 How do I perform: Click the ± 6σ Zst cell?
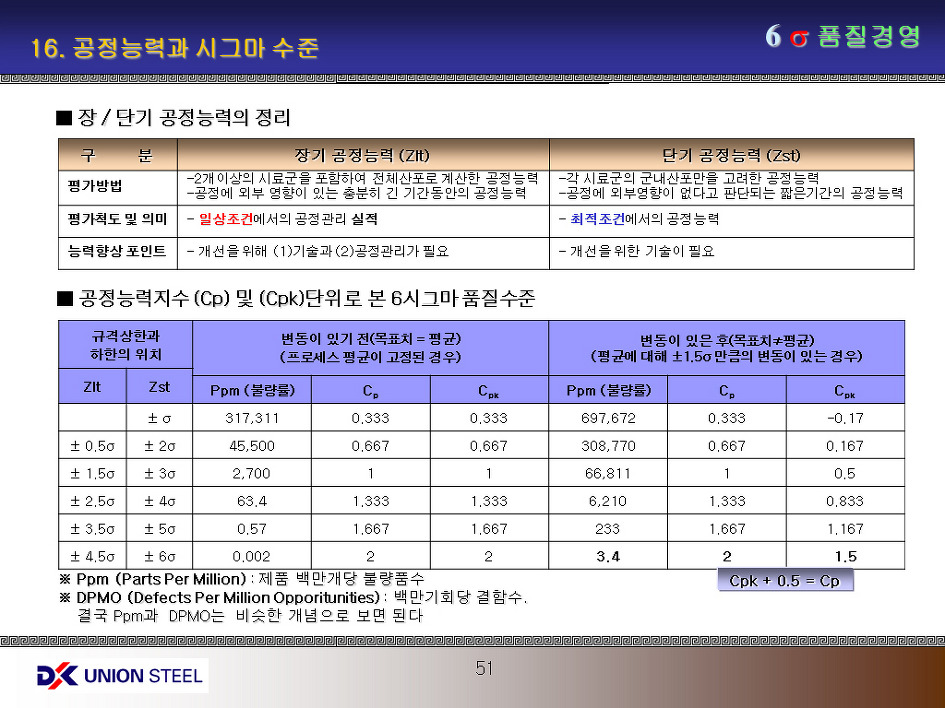click(x=159, y=556)
